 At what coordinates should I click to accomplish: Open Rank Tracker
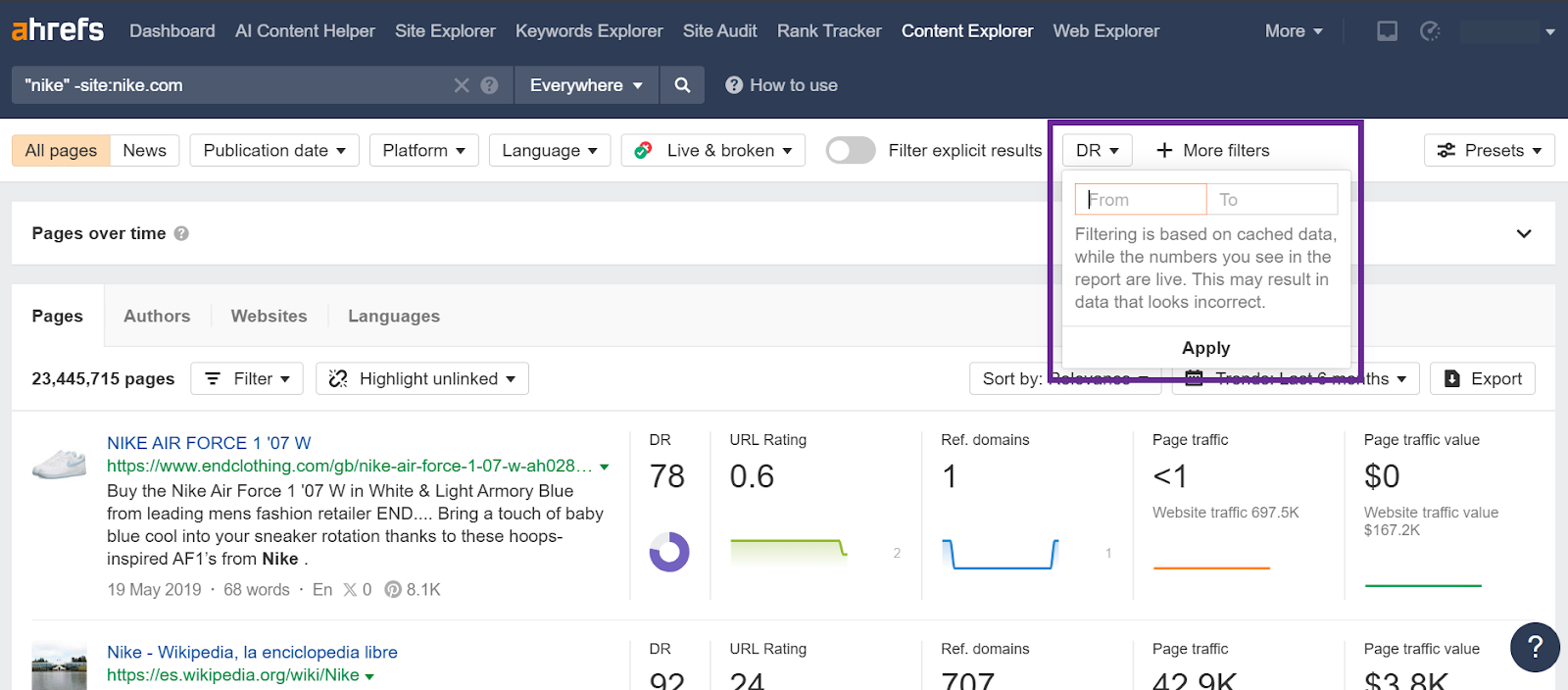click(829, 31)
